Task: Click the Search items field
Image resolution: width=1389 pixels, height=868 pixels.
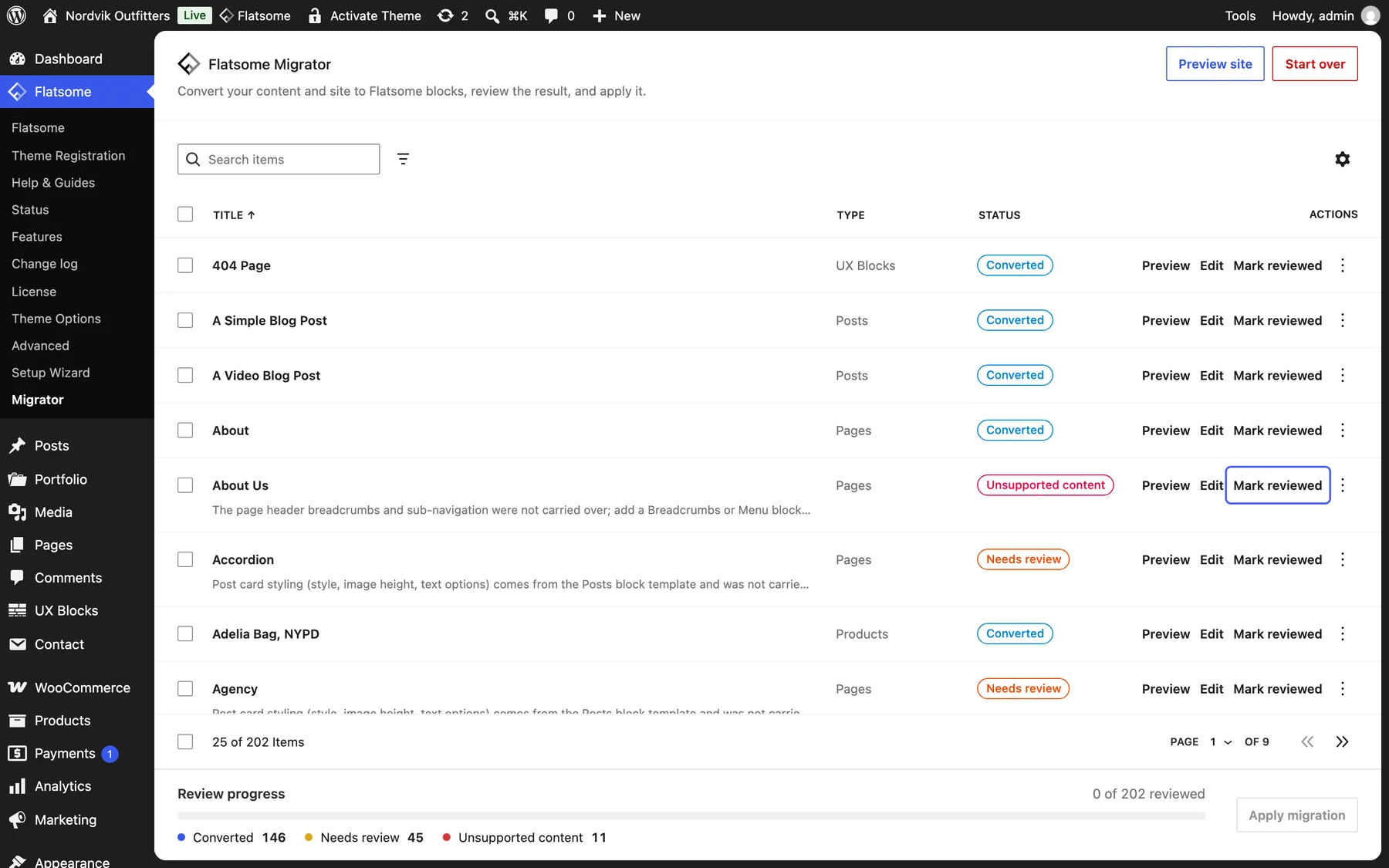Action: coord(279,159)
